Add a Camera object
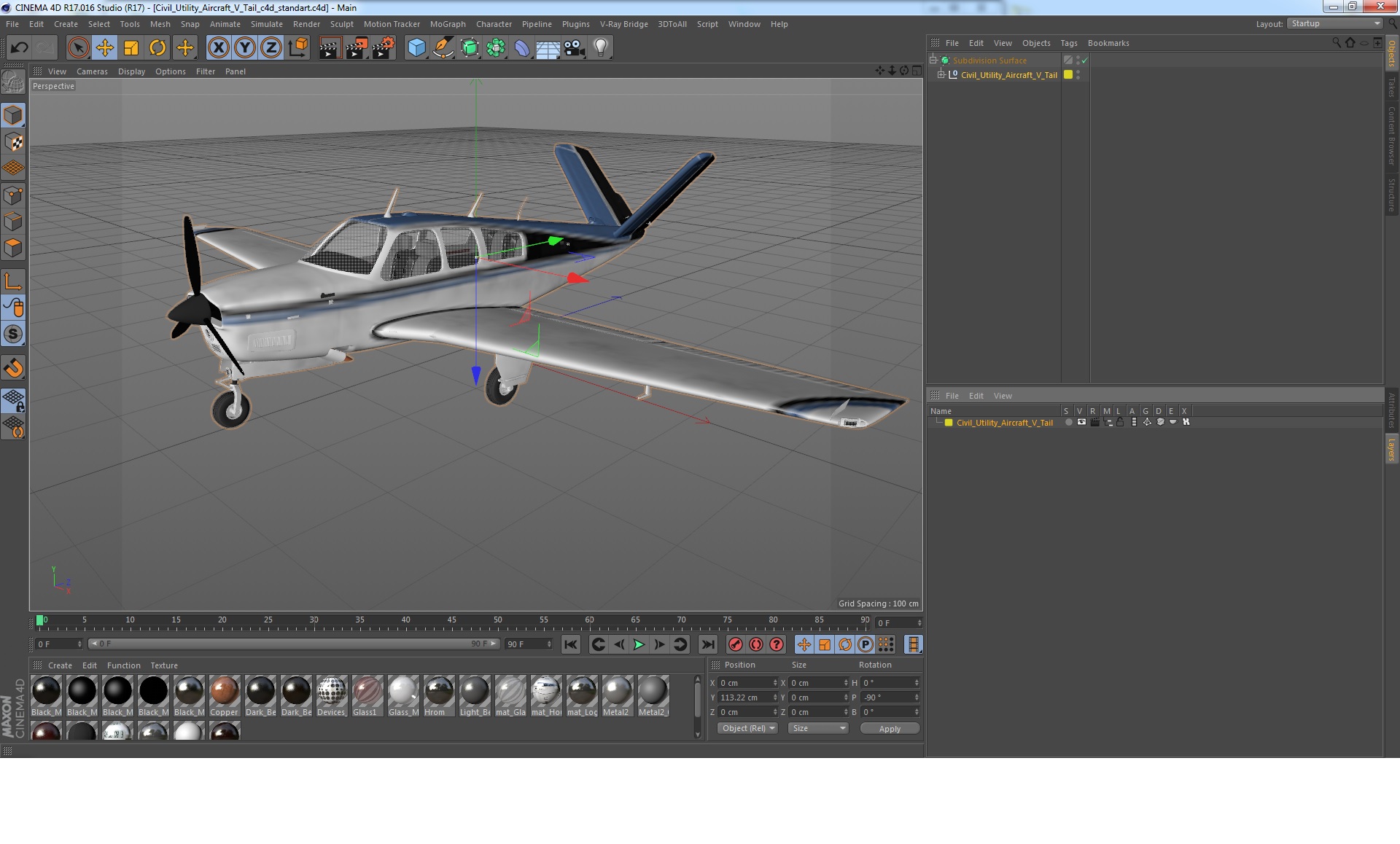 575,48
